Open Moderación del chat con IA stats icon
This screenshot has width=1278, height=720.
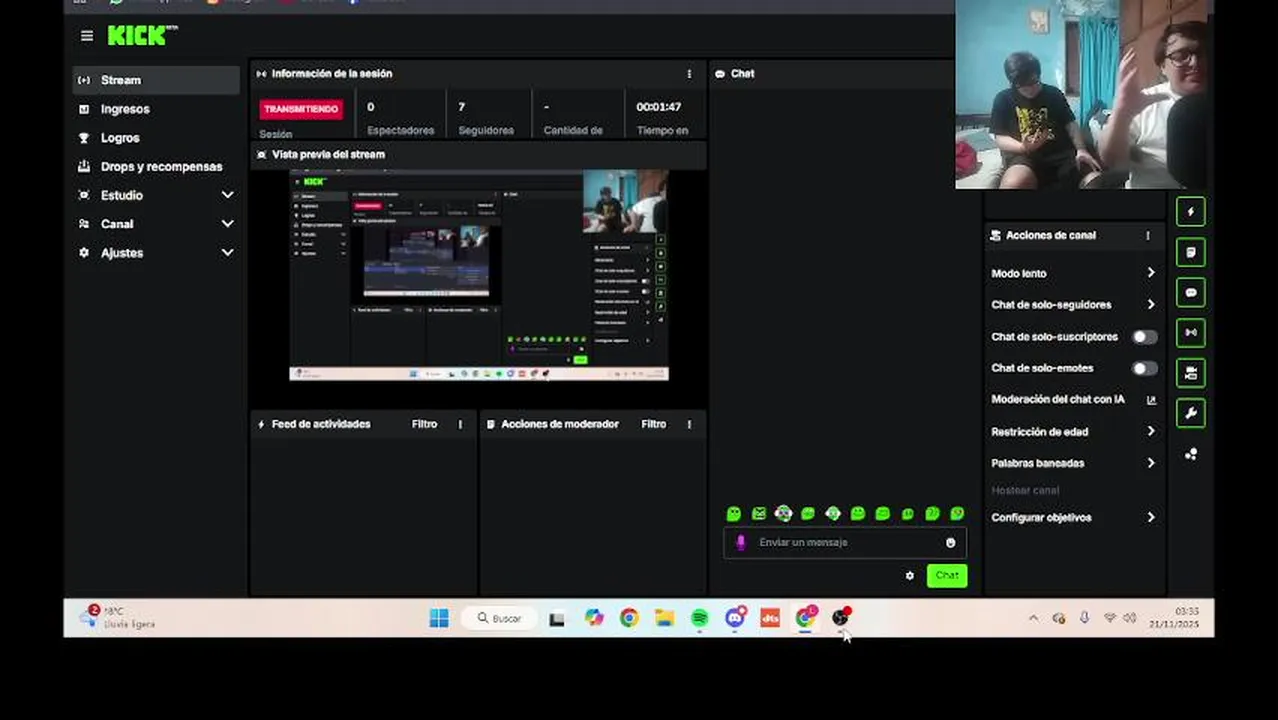tap(1151, 399)
